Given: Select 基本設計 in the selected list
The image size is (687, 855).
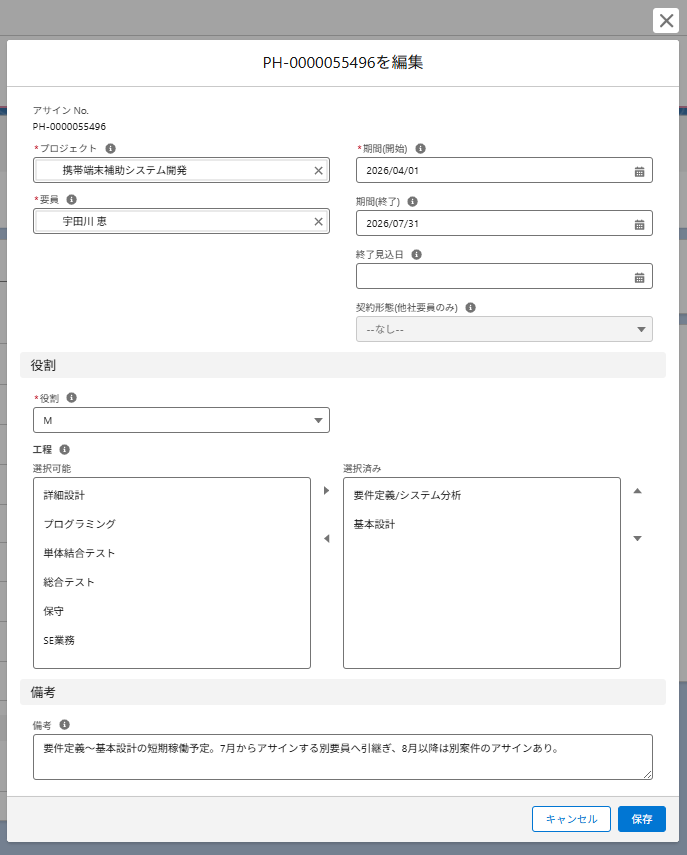Looking at the screenshot, I should pos(374,524).
